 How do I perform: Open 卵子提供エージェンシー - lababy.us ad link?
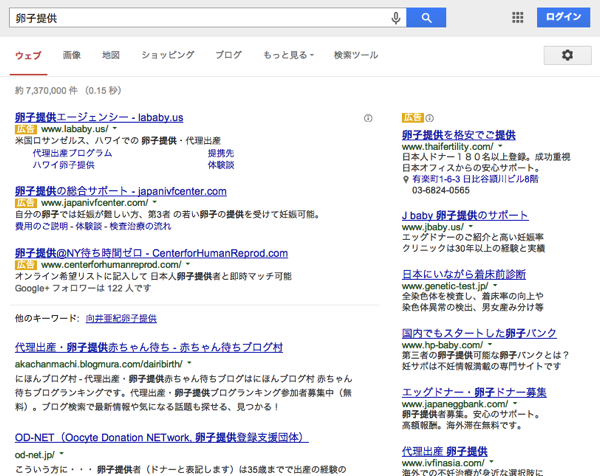click(x=99, y=117)
